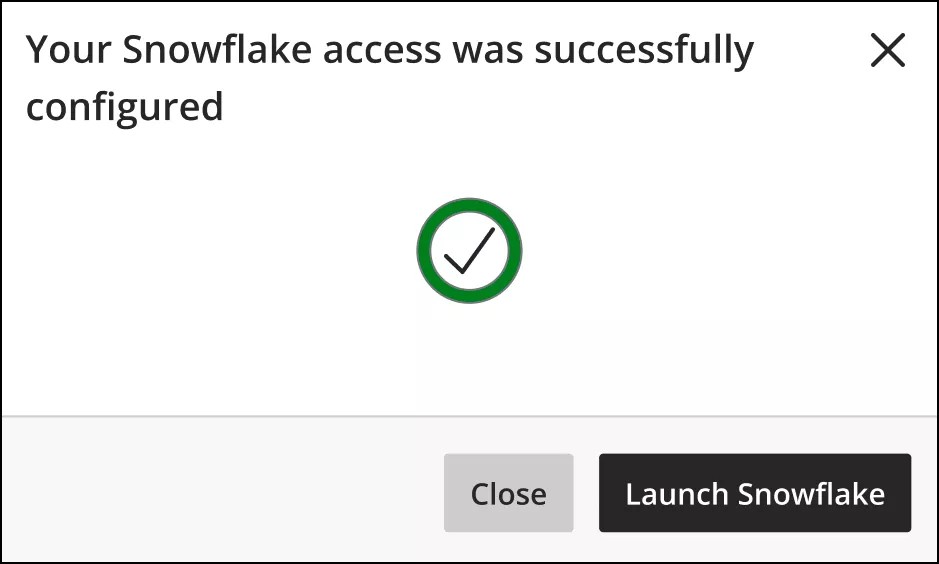939x564 pixels.
Task: Close the dialog via the footer Close button
Action: click(x=508, y=493)
